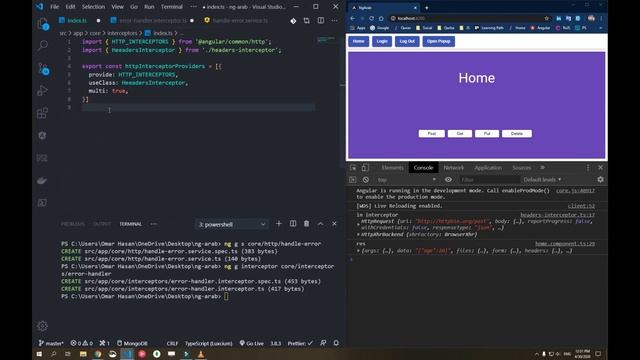The height and width of the screenshot is (360, 640).
Task: Open the Windows Start menu
Action: (39, 354)
